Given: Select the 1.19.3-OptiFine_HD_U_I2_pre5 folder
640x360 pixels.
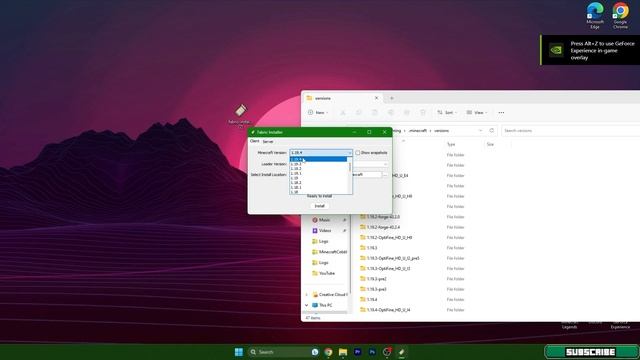Looking at the screenshot, I should click(390, 258).
